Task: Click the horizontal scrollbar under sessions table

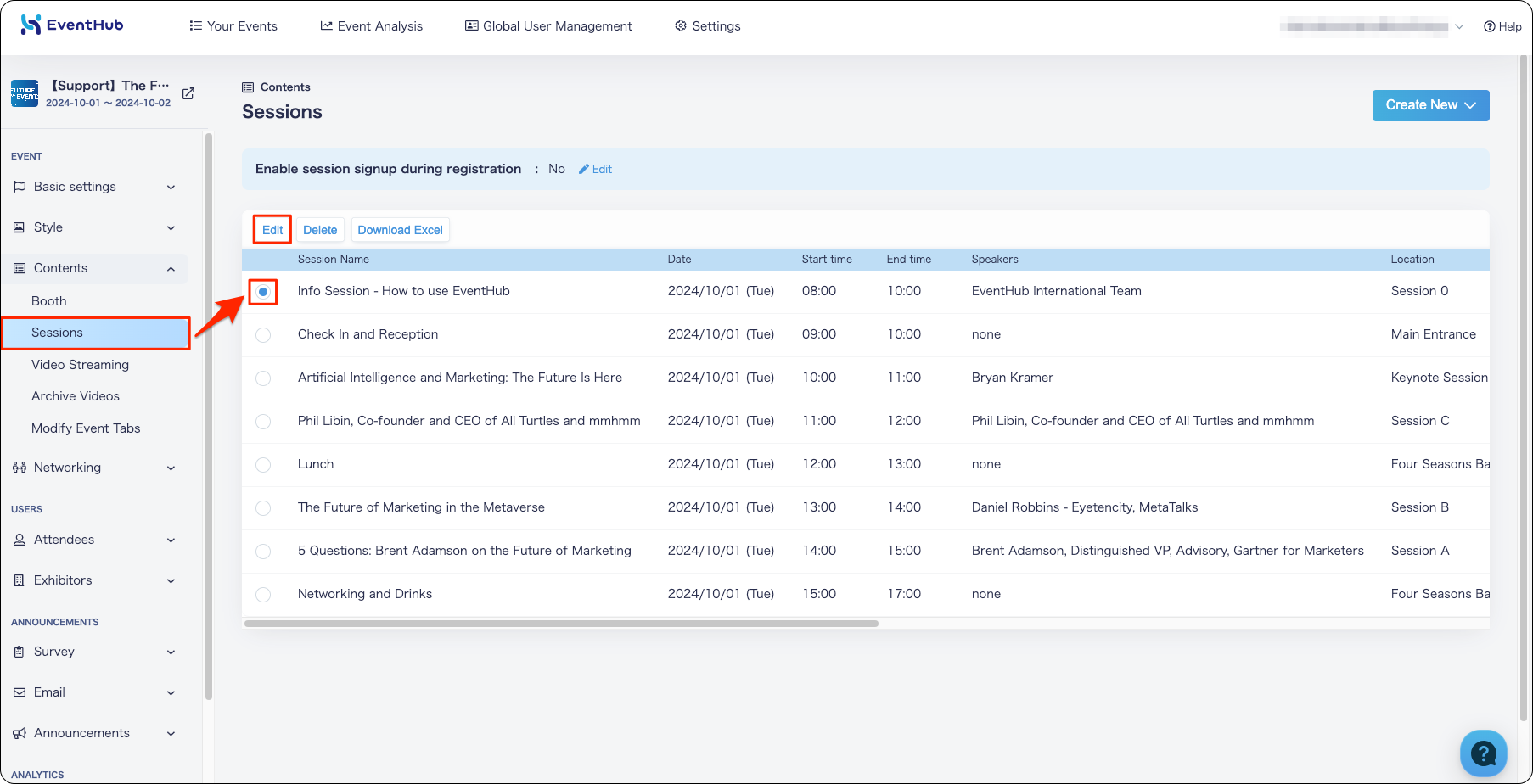Action: [x=561, y=624]
